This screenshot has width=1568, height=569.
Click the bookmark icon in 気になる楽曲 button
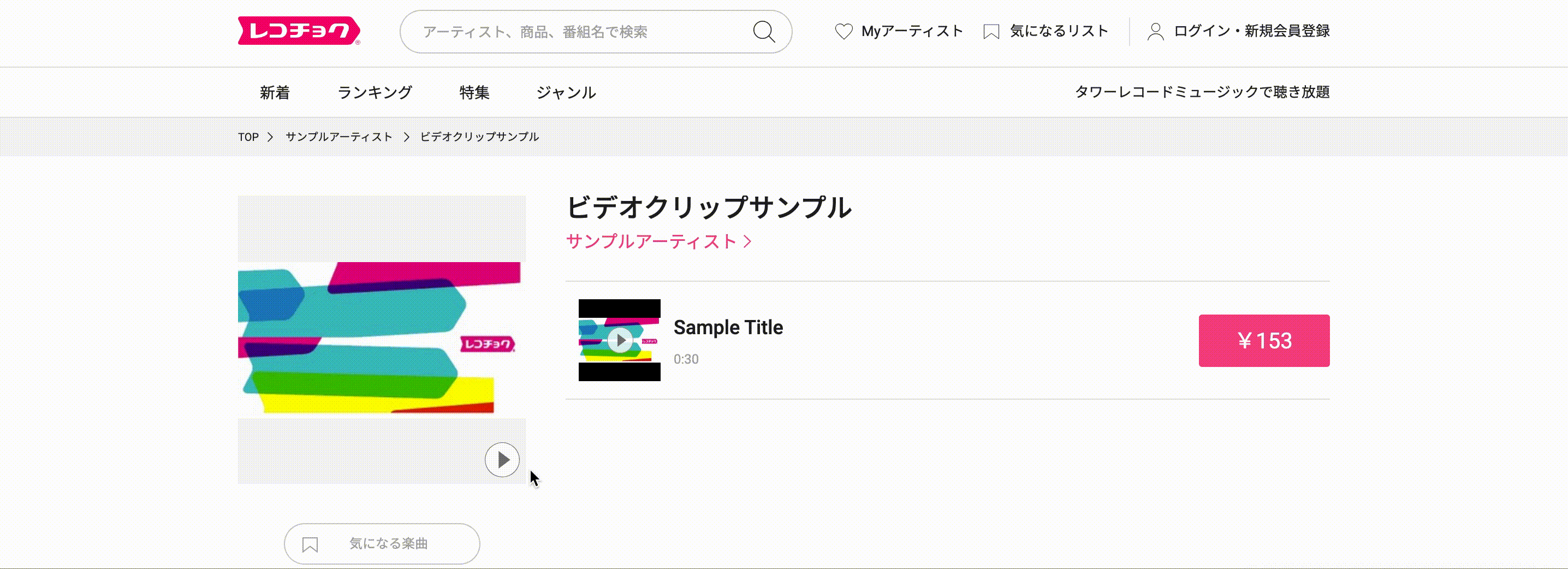(310, 544)
